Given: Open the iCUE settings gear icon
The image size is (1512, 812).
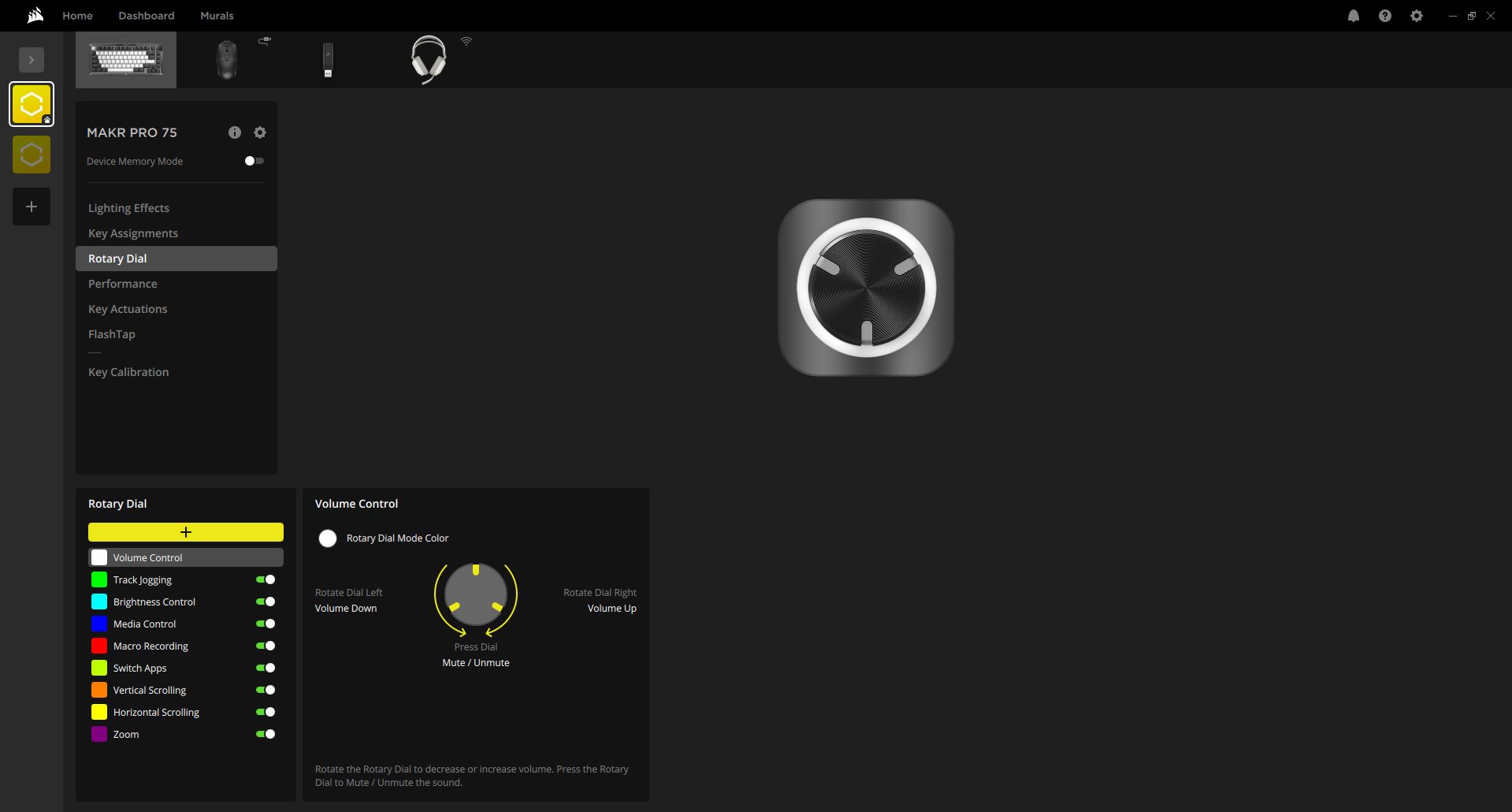Looking at the screenshot, I should tap(1416, 16).
